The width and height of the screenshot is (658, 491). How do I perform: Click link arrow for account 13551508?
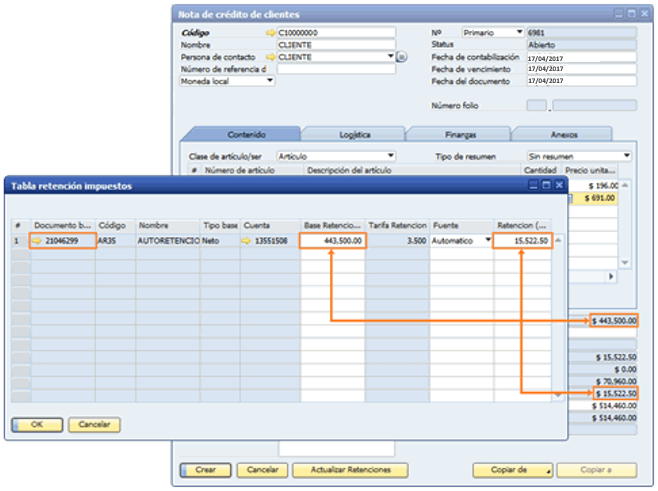pyautogui.click(x=247, y=241)
